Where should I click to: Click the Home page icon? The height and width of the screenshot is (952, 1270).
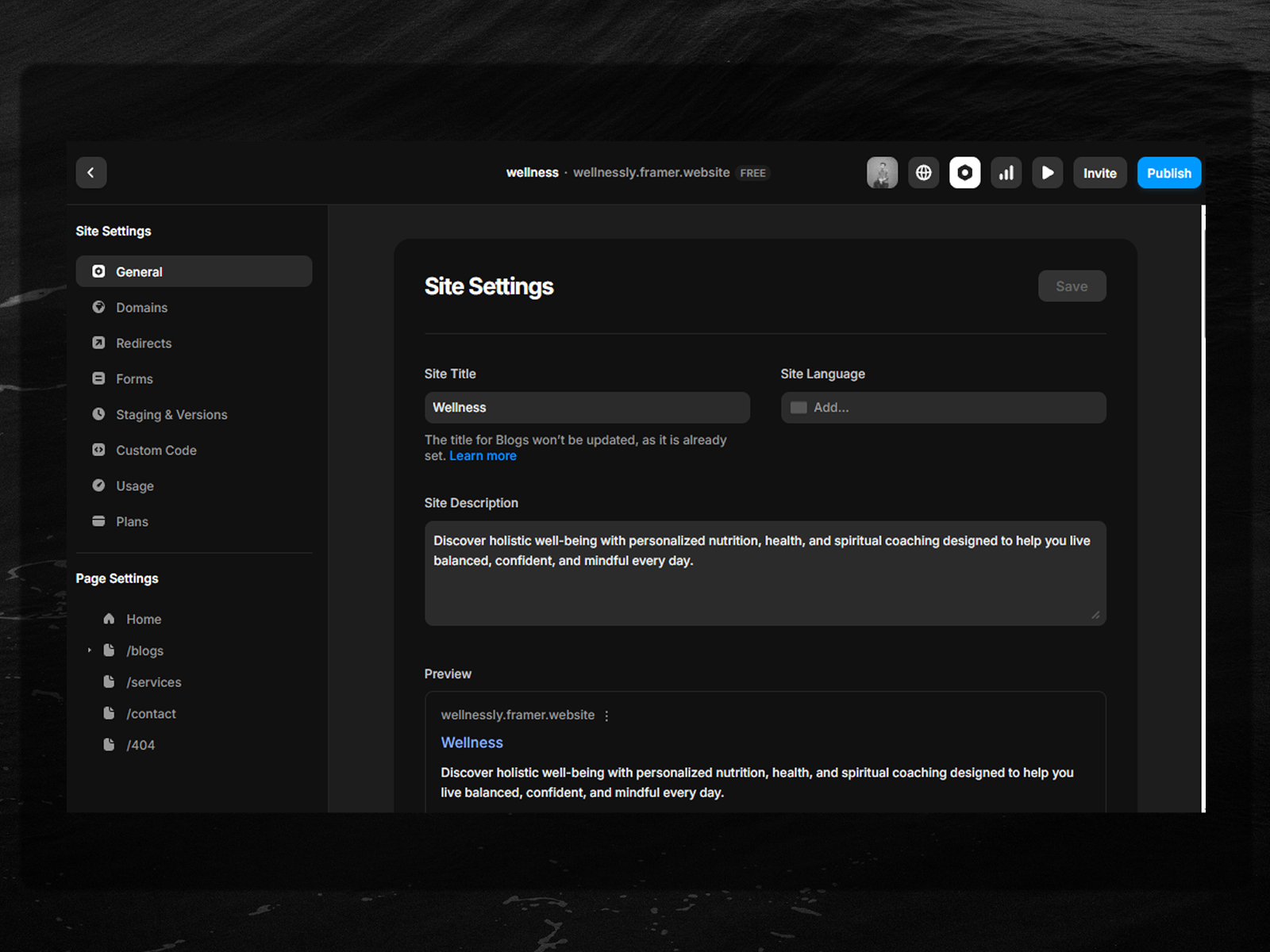point(110,619)
